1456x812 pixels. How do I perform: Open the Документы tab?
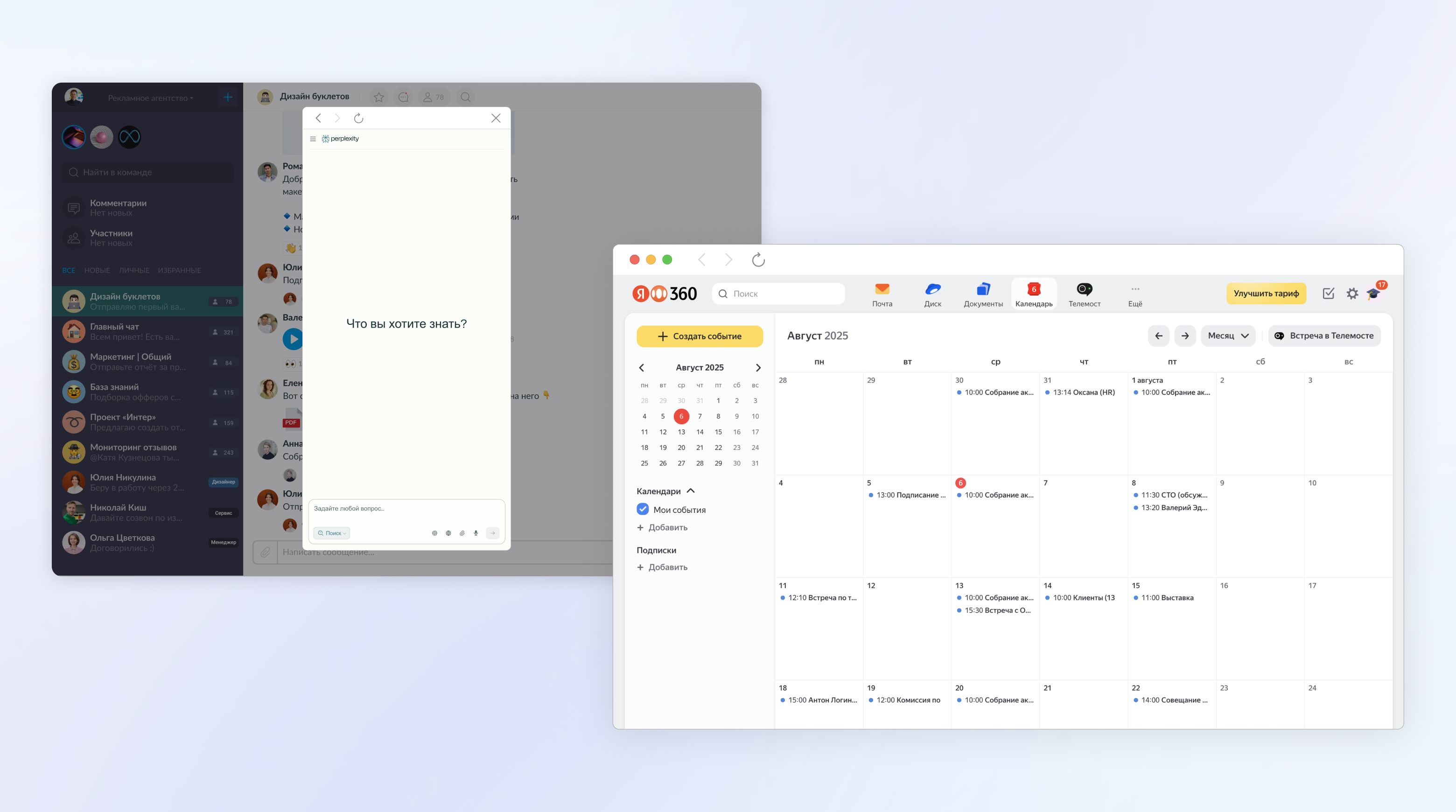pos(983,294)
